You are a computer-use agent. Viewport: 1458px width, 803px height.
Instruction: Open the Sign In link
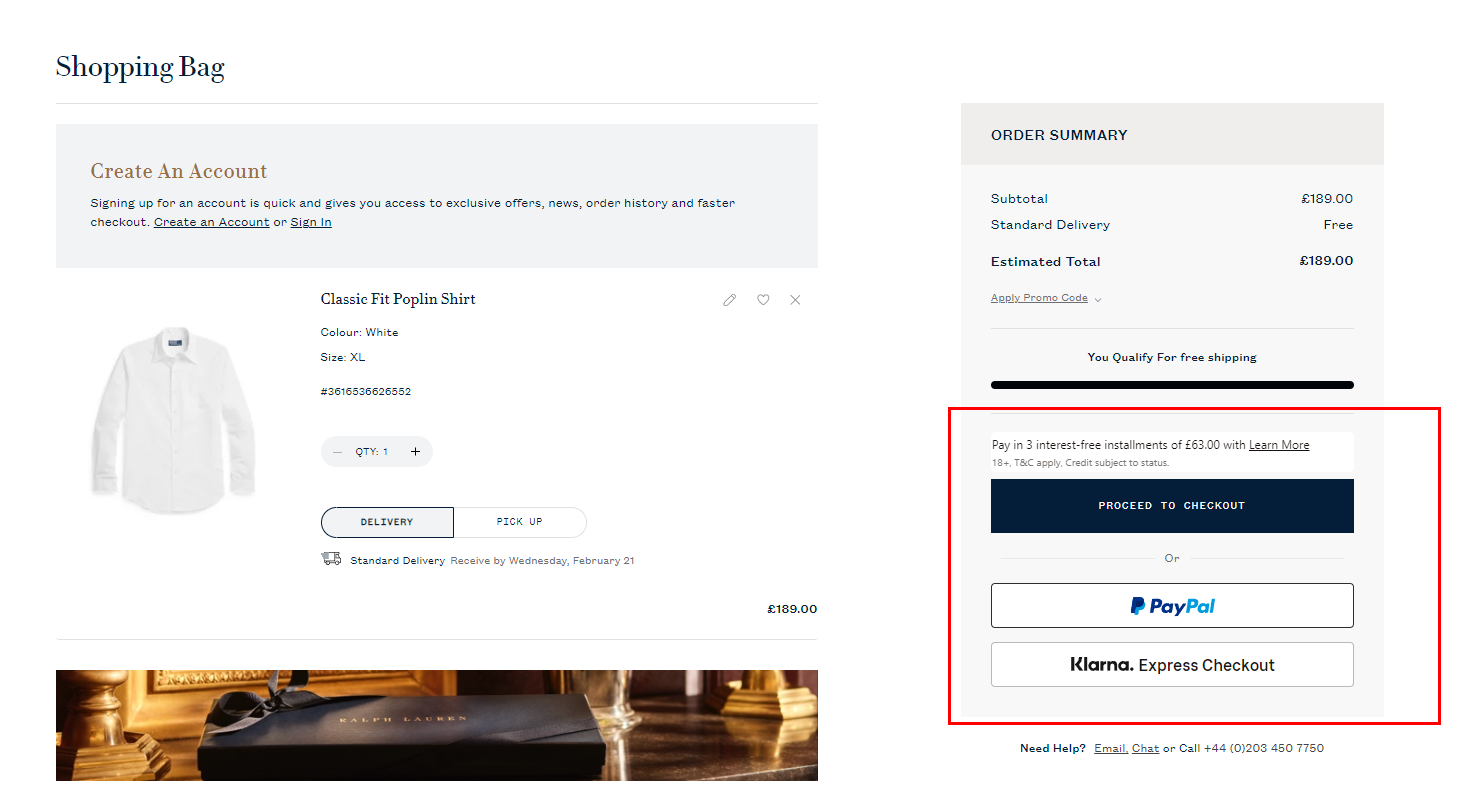coord(311,222)
